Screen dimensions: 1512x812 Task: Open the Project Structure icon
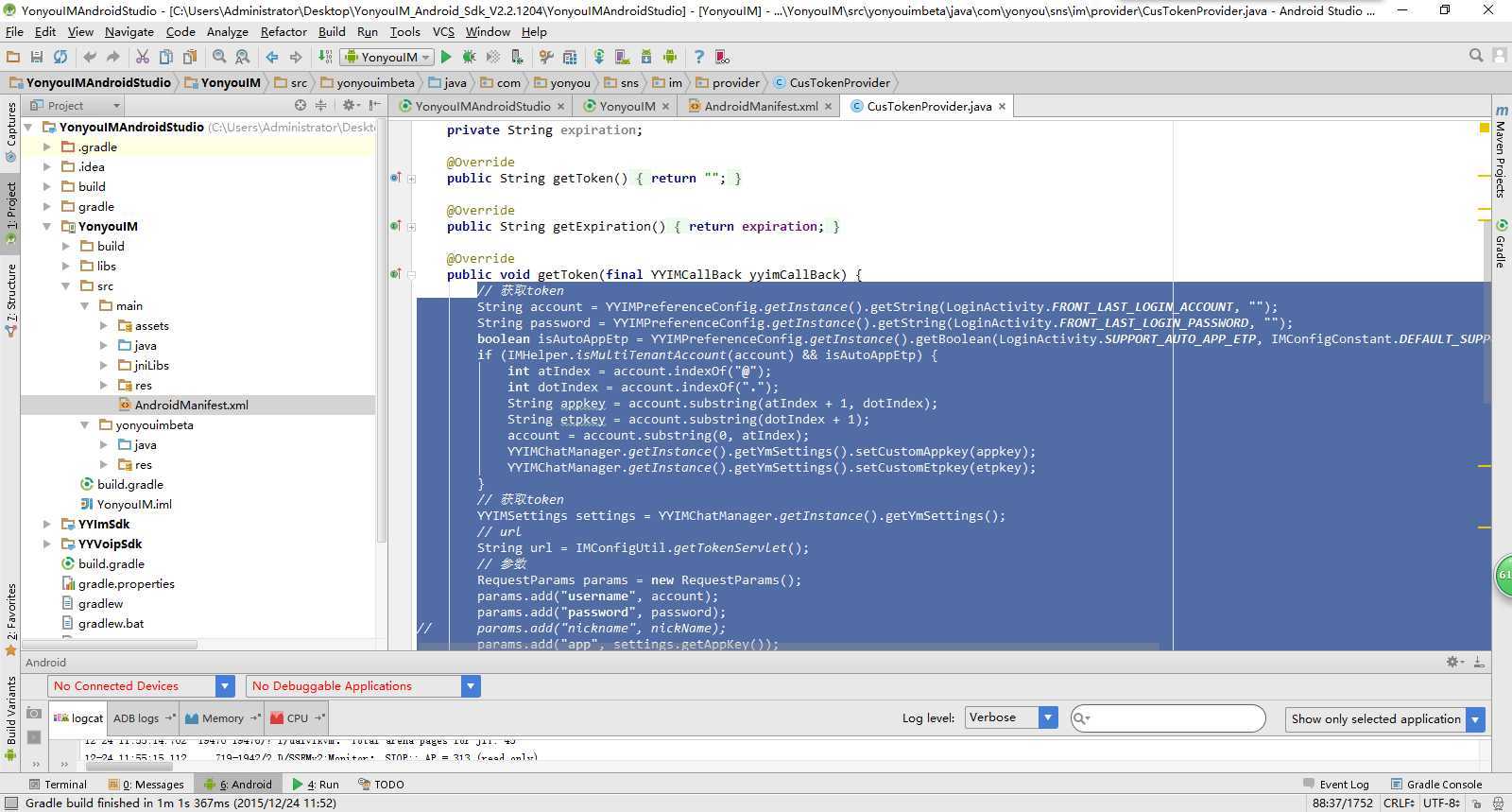(570, 57)
